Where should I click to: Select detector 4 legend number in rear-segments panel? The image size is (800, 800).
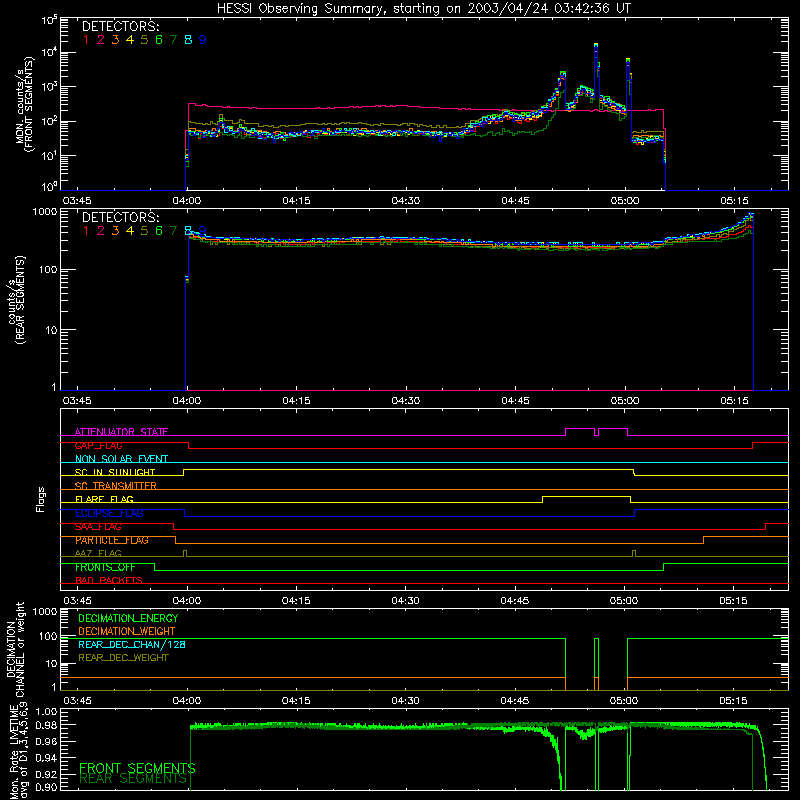(130, 231)
